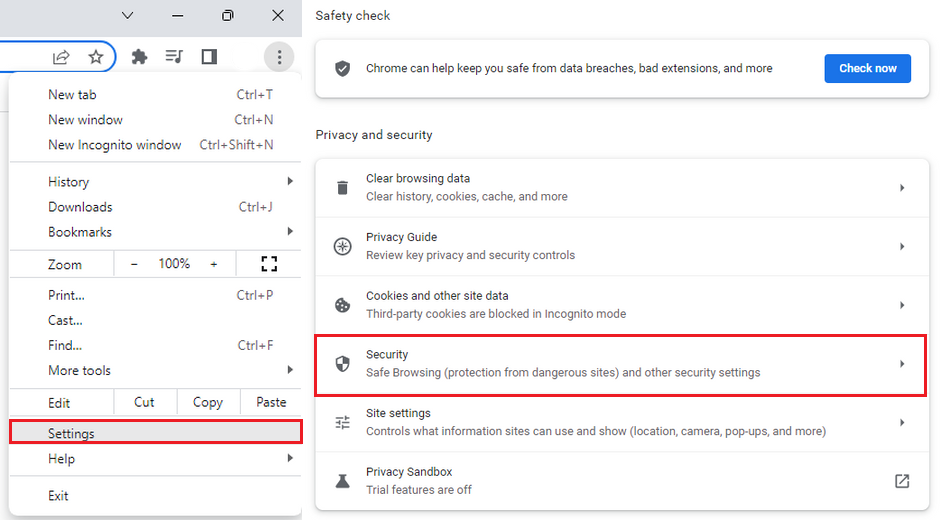Open Cookies and other site data
This screenshot has width=941, height=520.
coord(620,305)
